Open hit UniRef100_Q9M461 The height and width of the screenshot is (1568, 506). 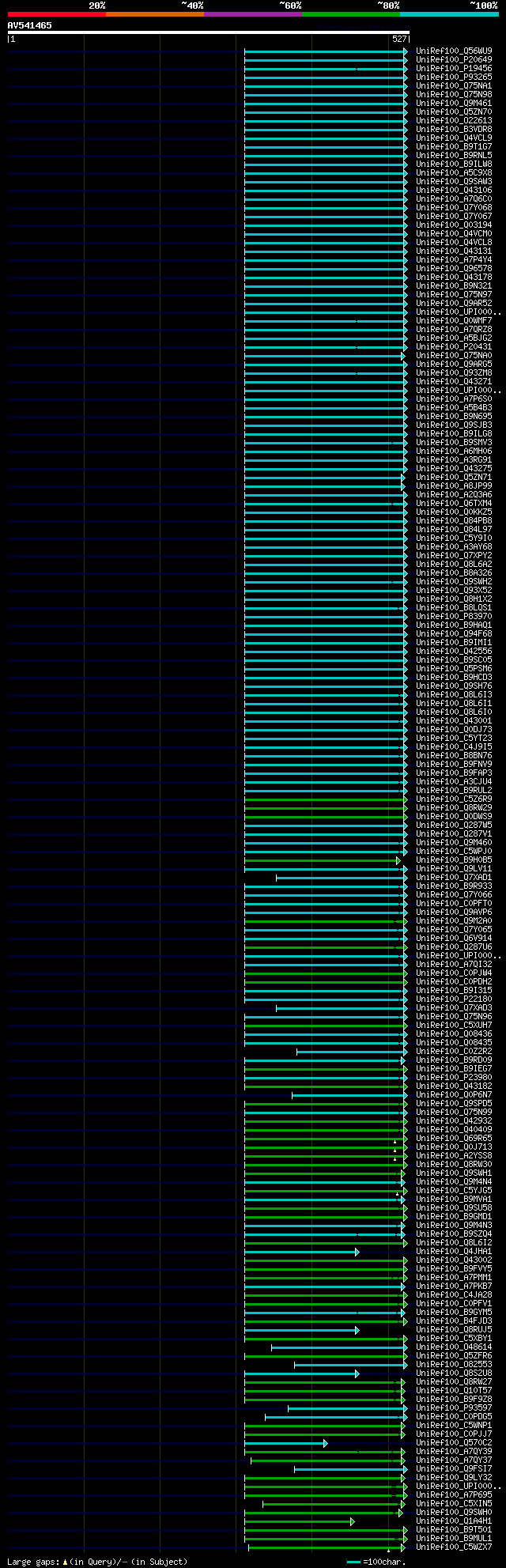[454, 103]
